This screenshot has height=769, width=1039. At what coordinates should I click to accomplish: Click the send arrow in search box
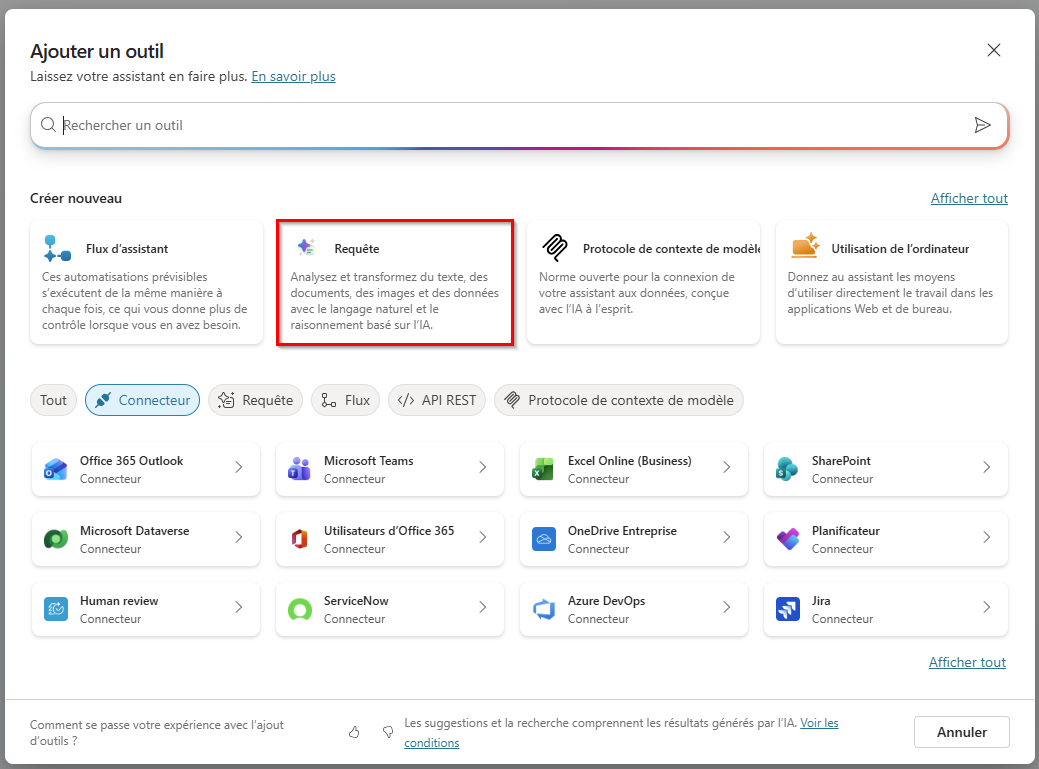point(983,125)
